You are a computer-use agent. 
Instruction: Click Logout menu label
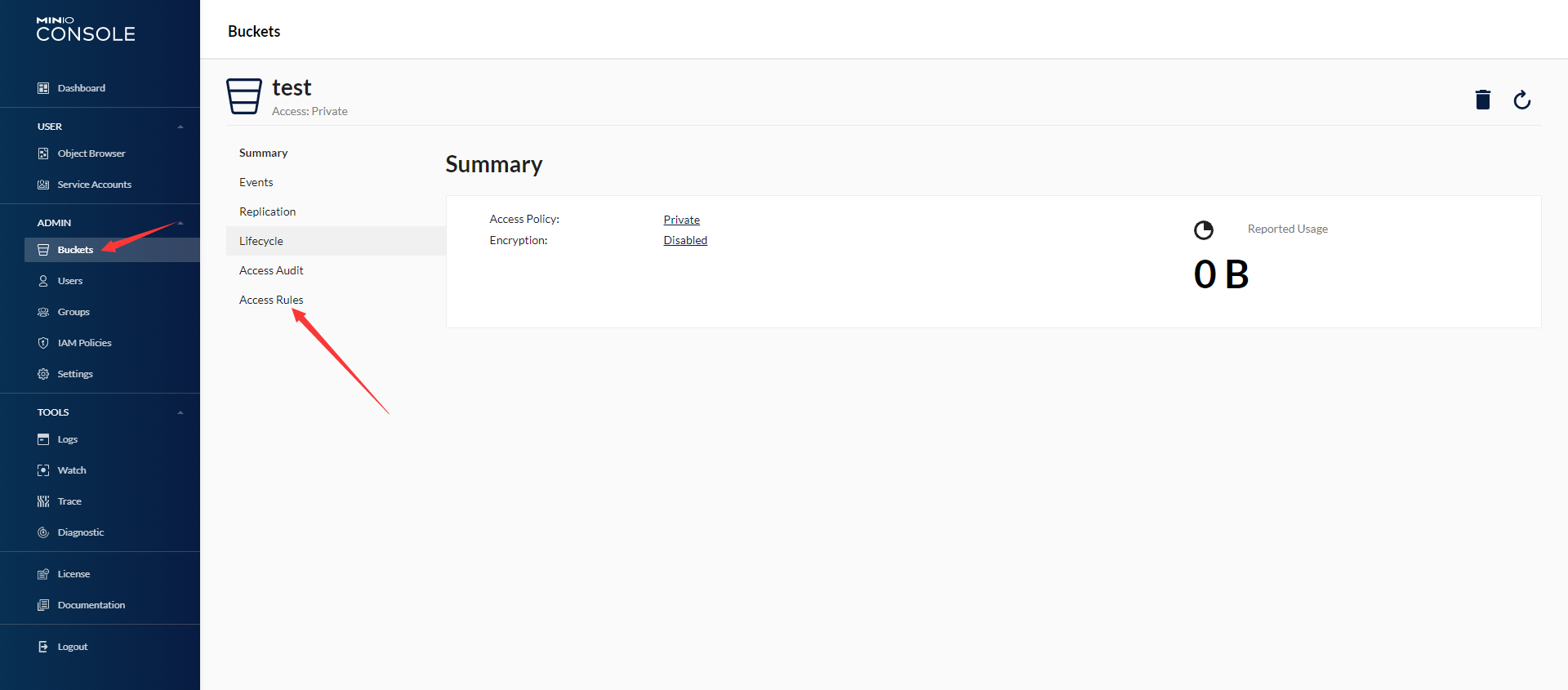[x=73, y=647]
